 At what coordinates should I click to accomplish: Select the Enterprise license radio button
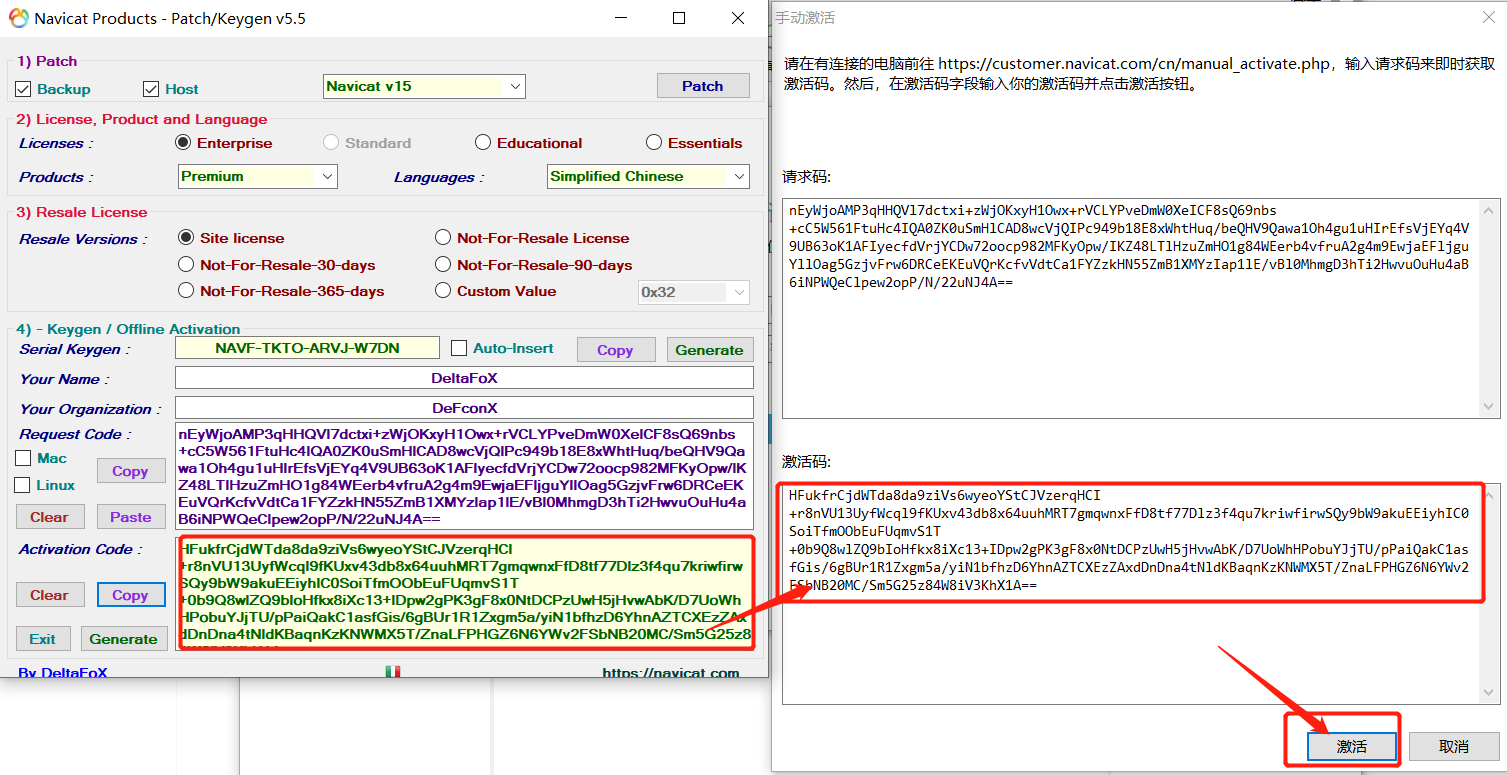[x=183, y=142]
